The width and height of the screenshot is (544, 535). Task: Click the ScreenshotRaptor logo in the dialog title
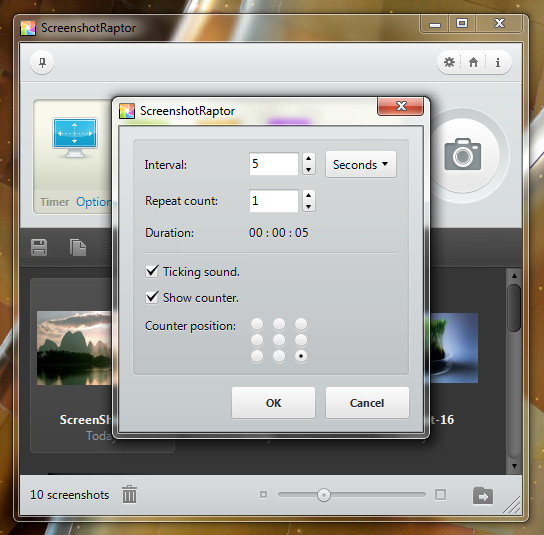coord(127,111)
